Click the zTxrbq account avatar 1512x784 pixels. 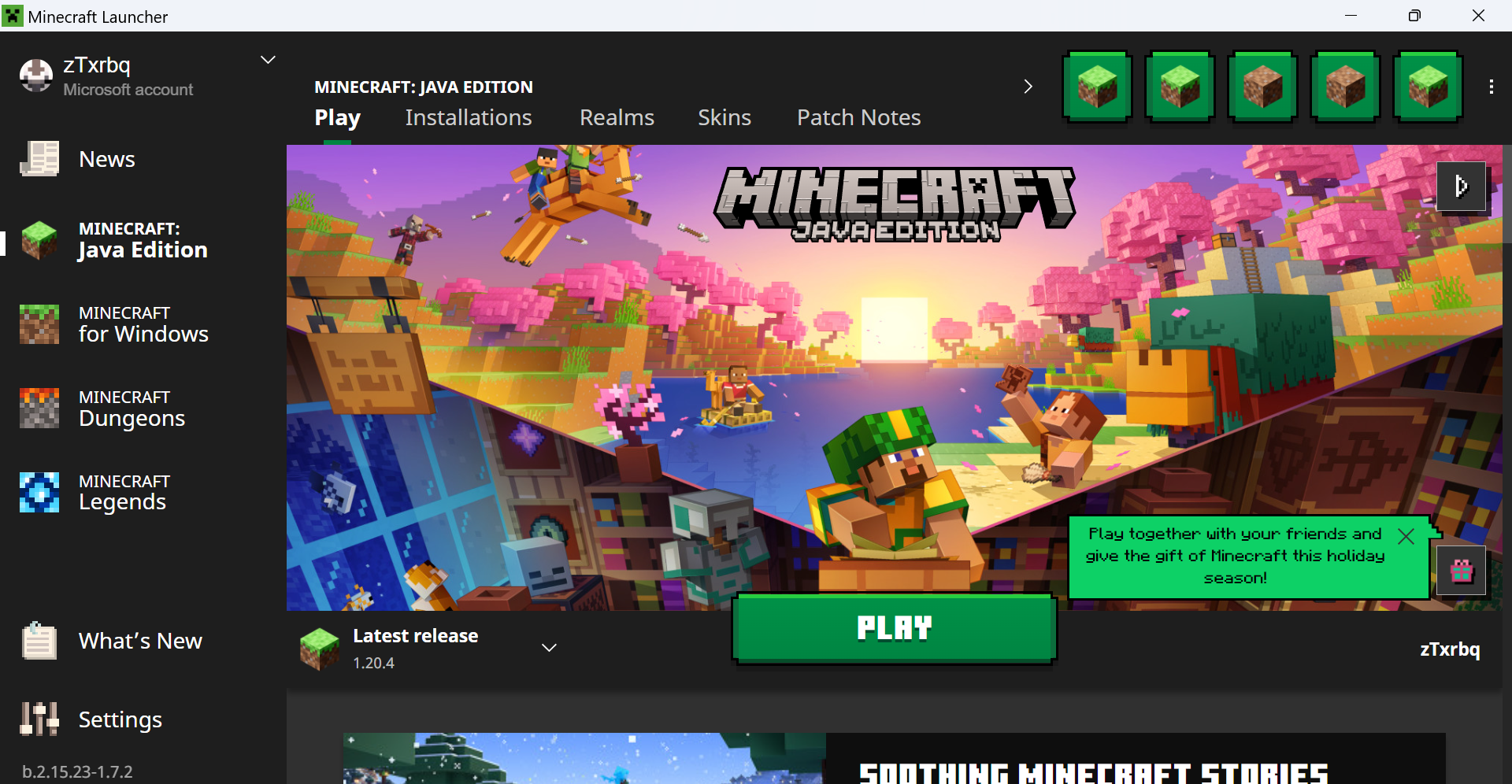[x=36, y=76]
